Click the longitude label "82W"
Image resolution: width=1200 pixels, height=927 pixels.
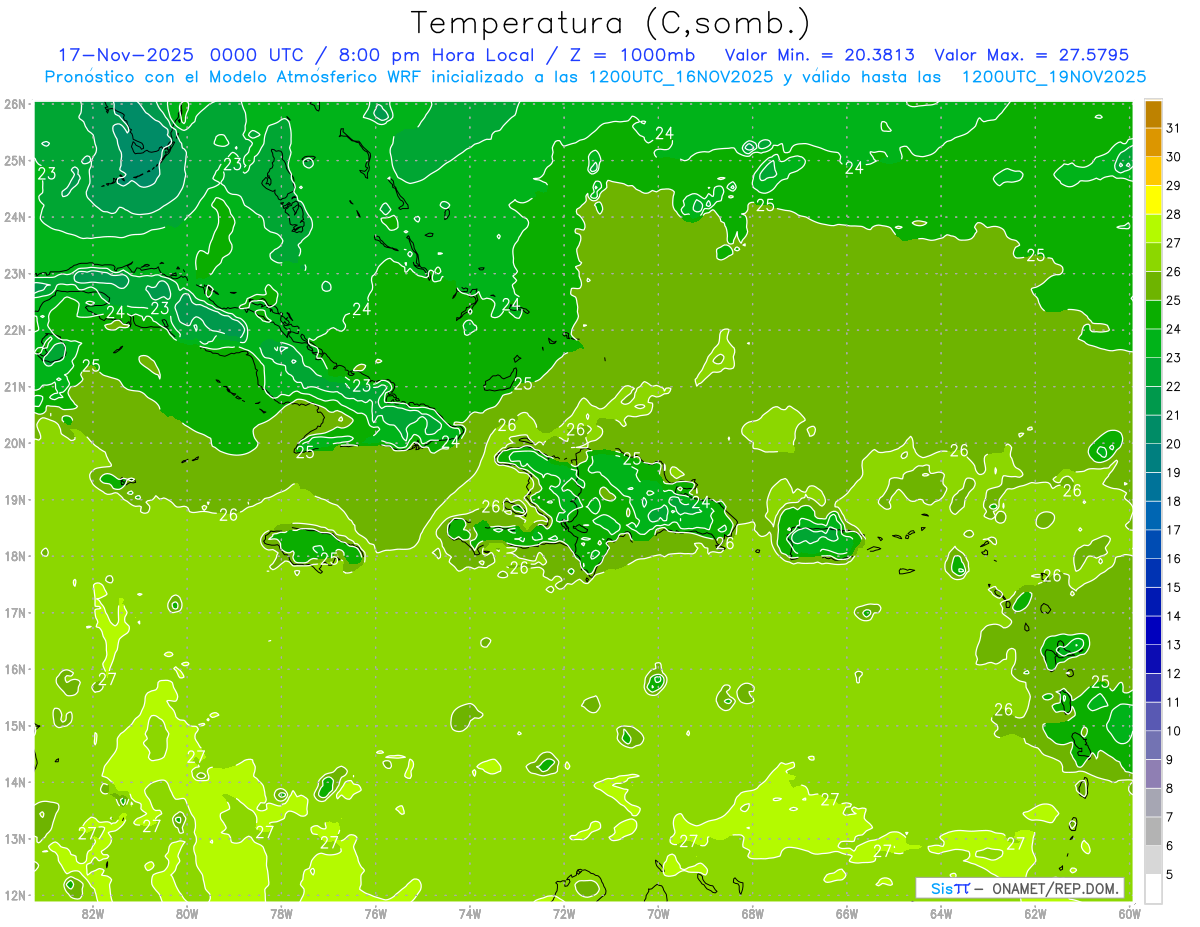pos(92,913)
